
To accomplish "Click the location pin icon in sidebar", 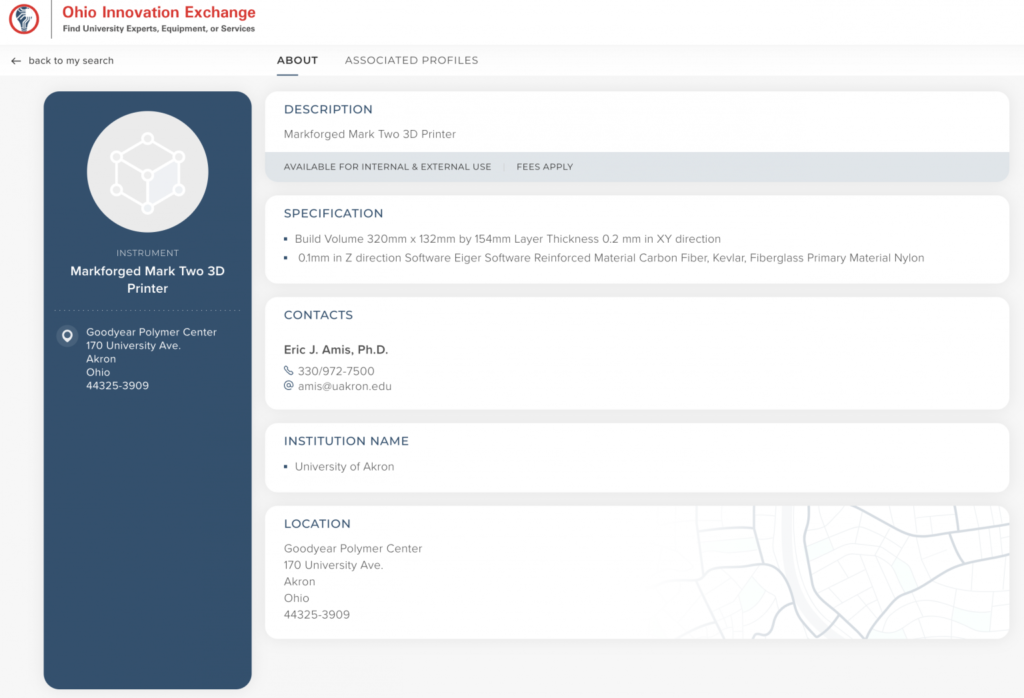I will pos(67,336).
